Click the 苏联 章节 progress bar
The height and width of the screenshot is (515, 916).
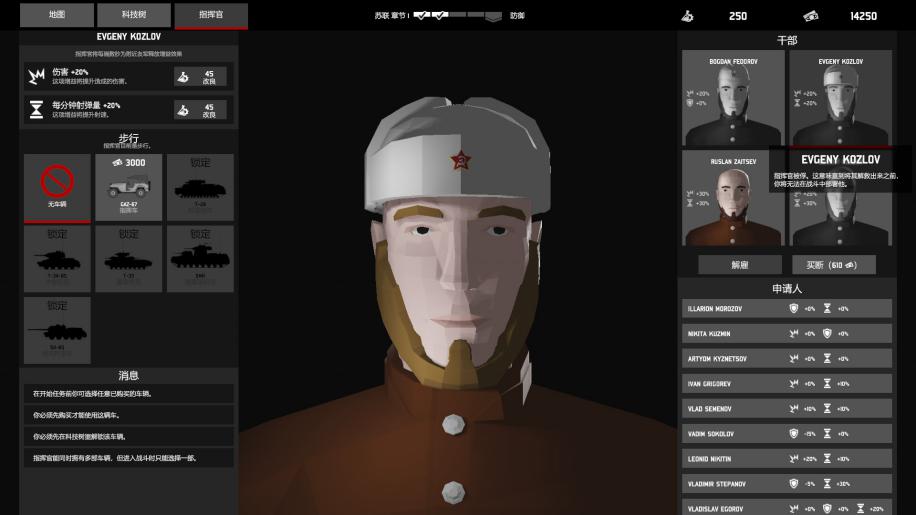point(457,16)
